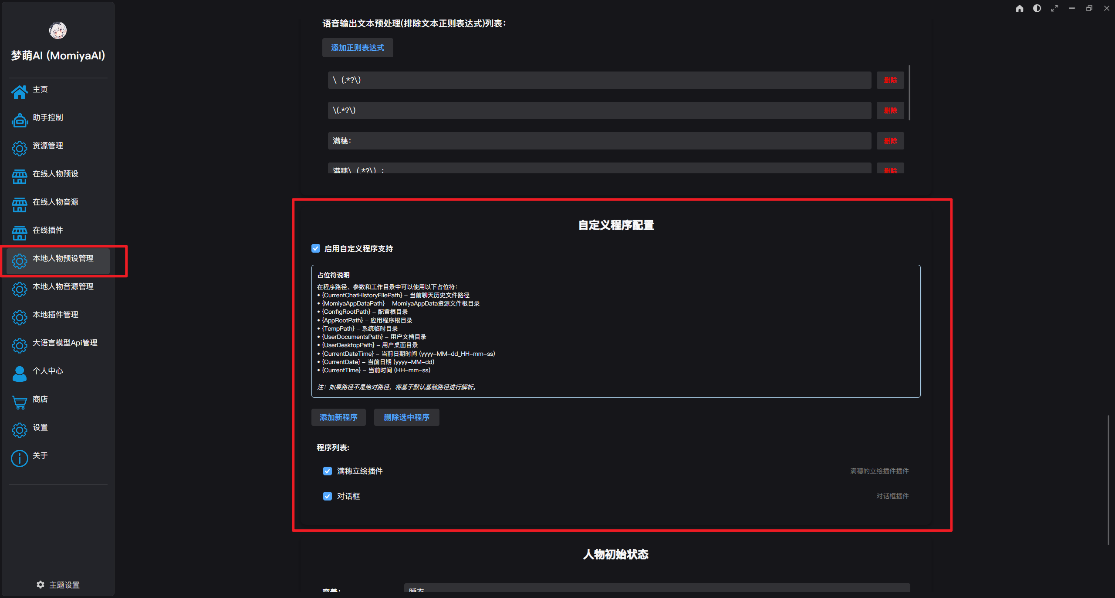Click 添加正则表达式 to add a regex
The image size is (1115, 598).
point(356,47)
